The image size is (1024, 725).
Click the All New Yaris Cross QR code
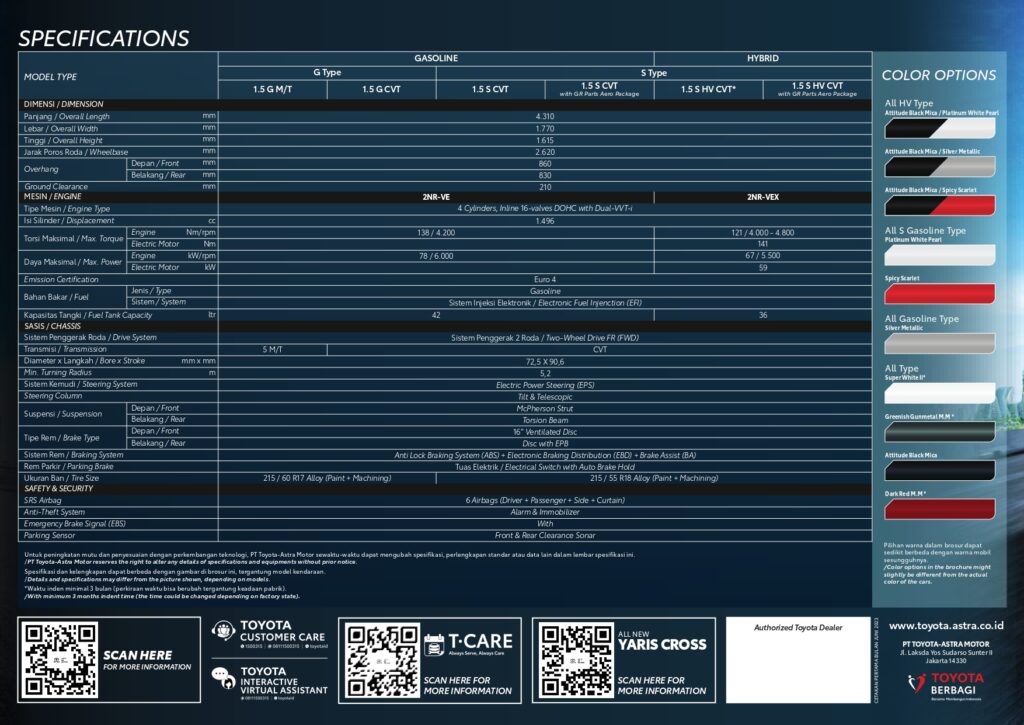coord(573,659)
